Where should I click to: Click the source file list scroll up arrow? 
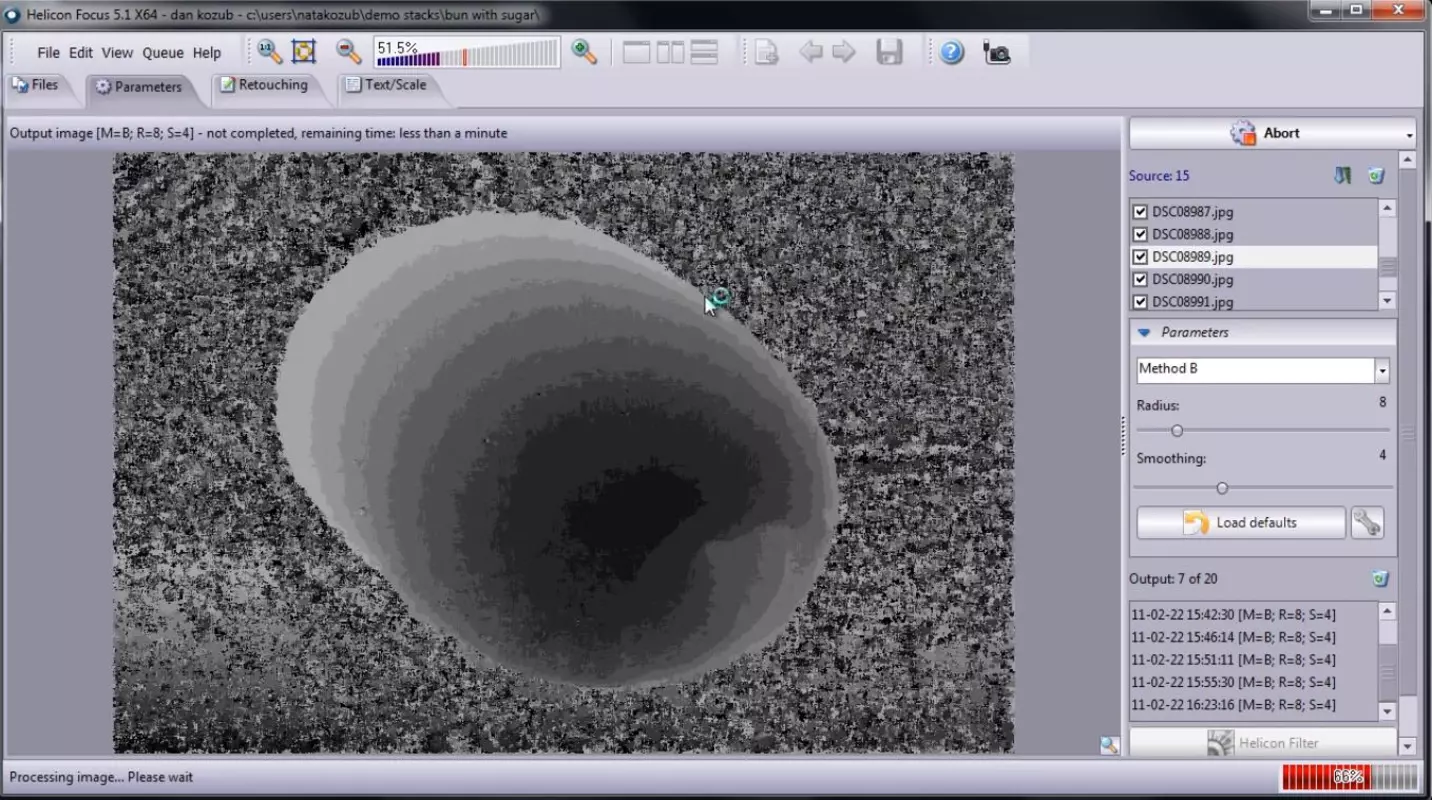coord(1387,208)
